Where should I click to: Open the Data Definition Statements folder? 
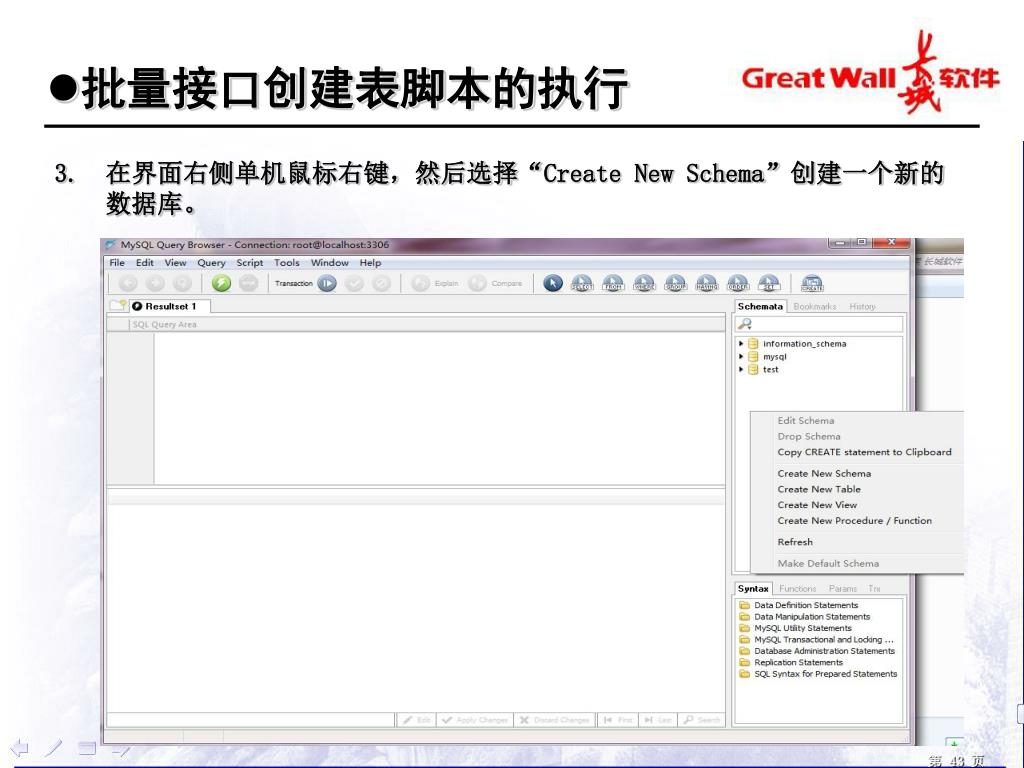(806, 605)
